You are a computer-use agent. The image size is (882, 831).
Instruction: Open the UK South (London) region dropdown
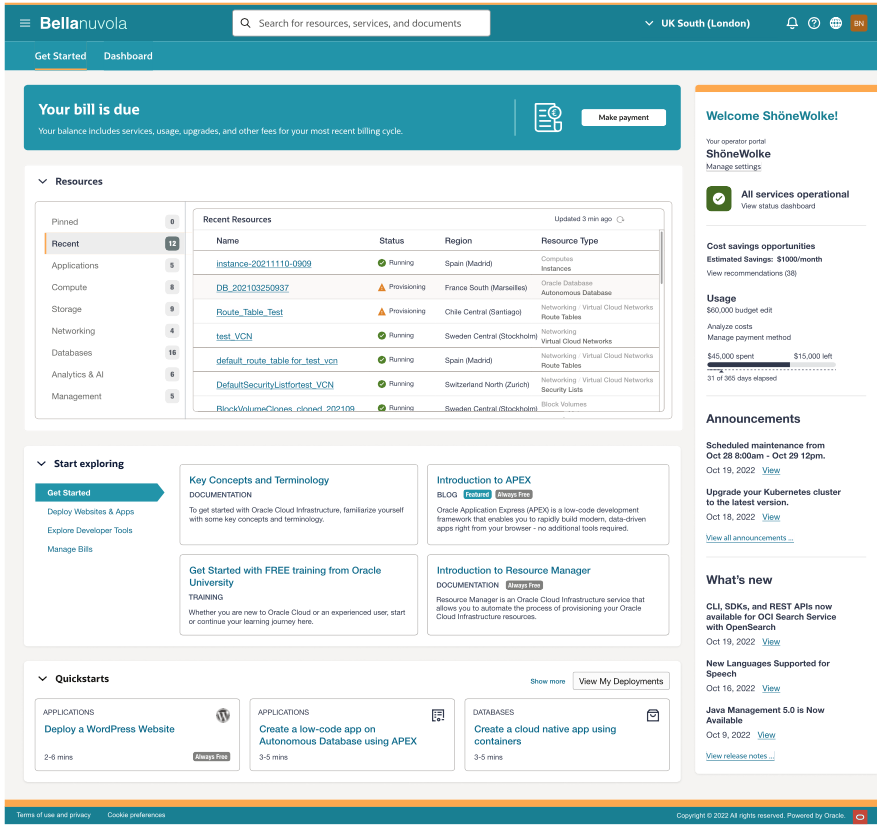coord(700,22)
